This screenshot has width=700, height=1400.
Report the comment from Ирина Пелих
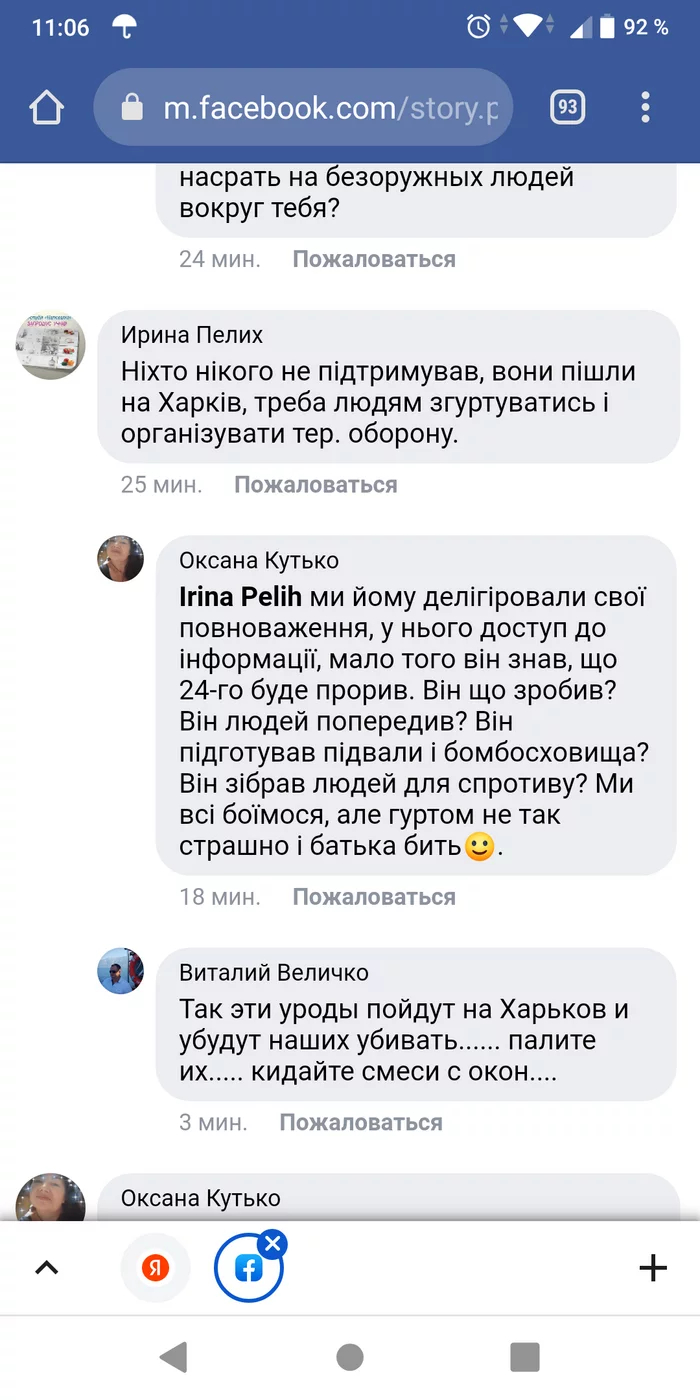click(315, 485)
